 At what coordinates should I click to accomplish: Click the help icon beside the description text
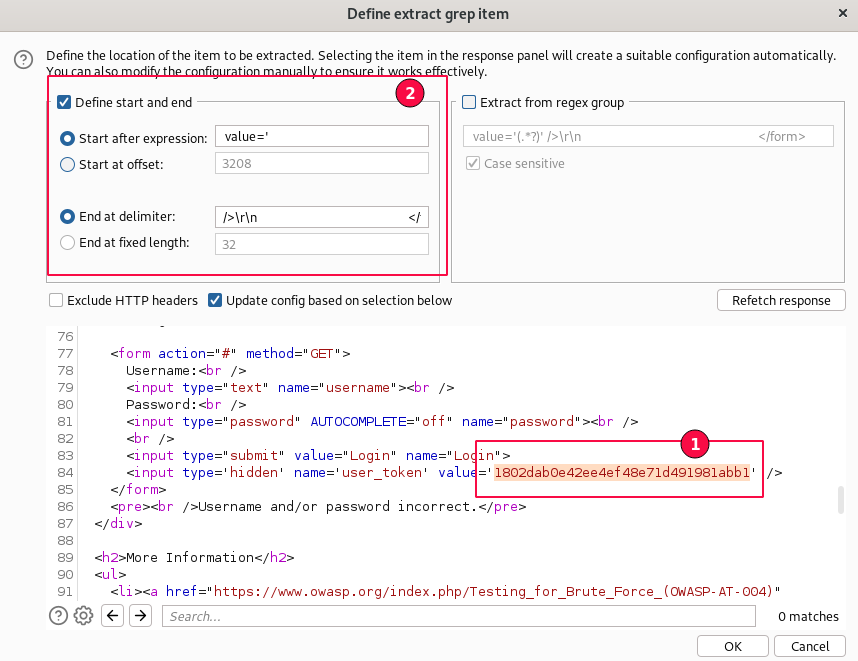23,61
